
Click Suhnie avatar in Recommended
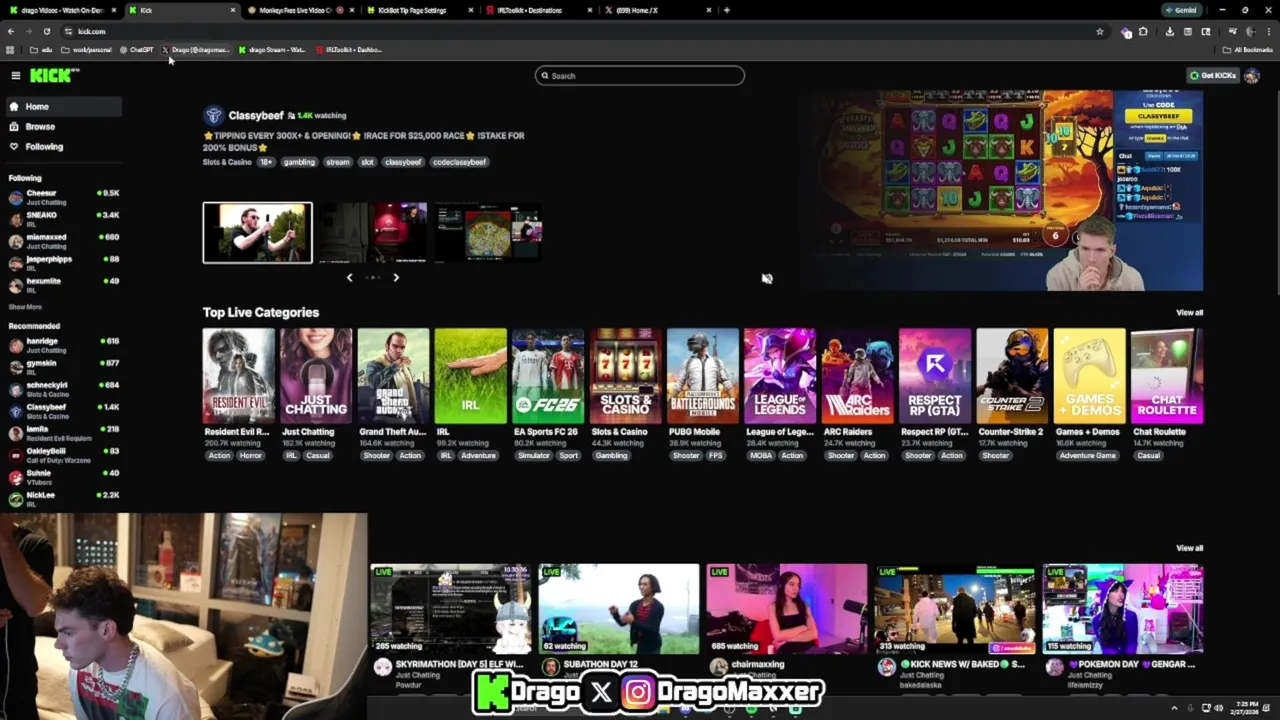pos(15,477)
